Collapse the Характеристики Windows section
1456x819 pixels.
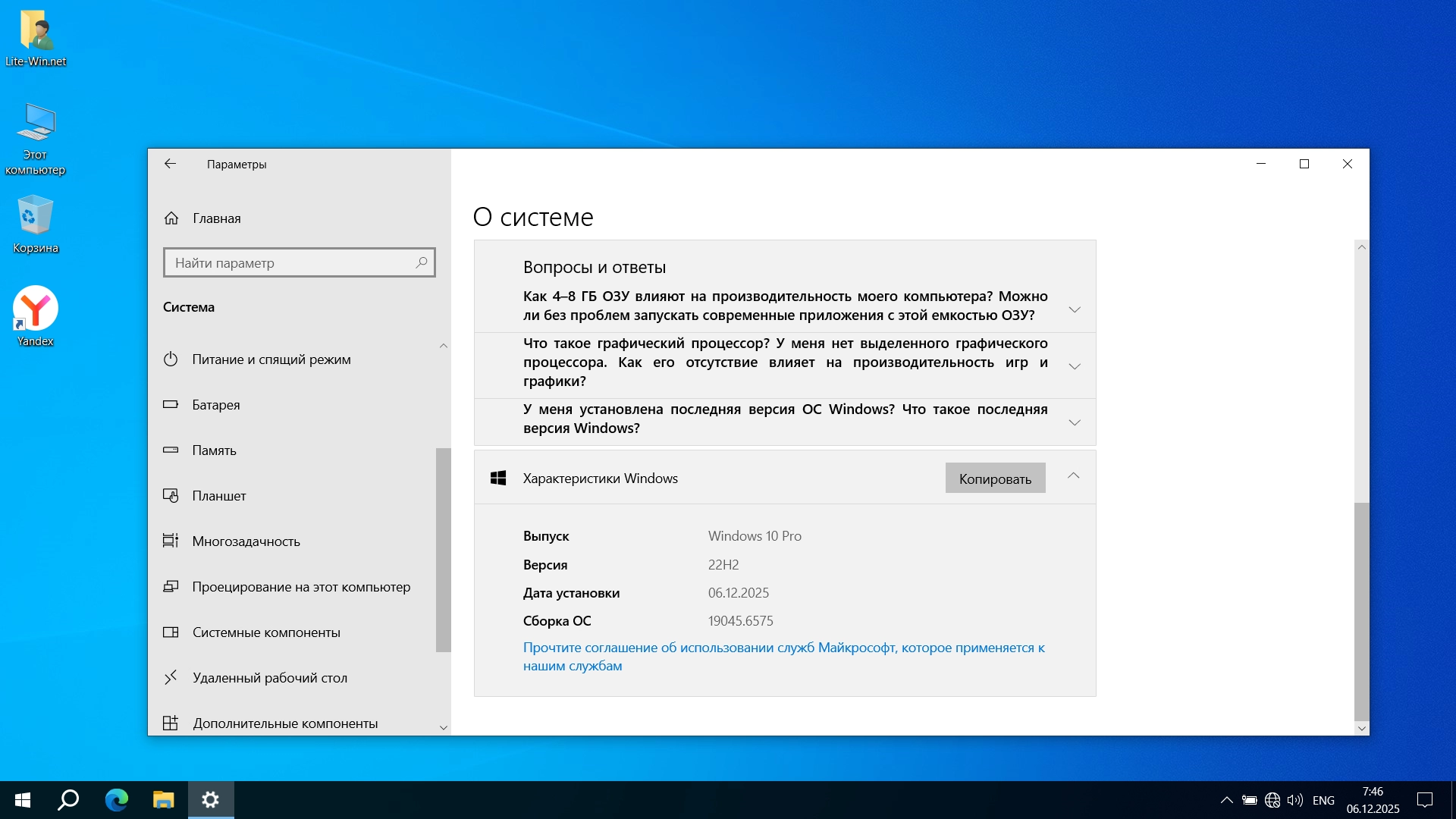click(x=1073, y=476)
